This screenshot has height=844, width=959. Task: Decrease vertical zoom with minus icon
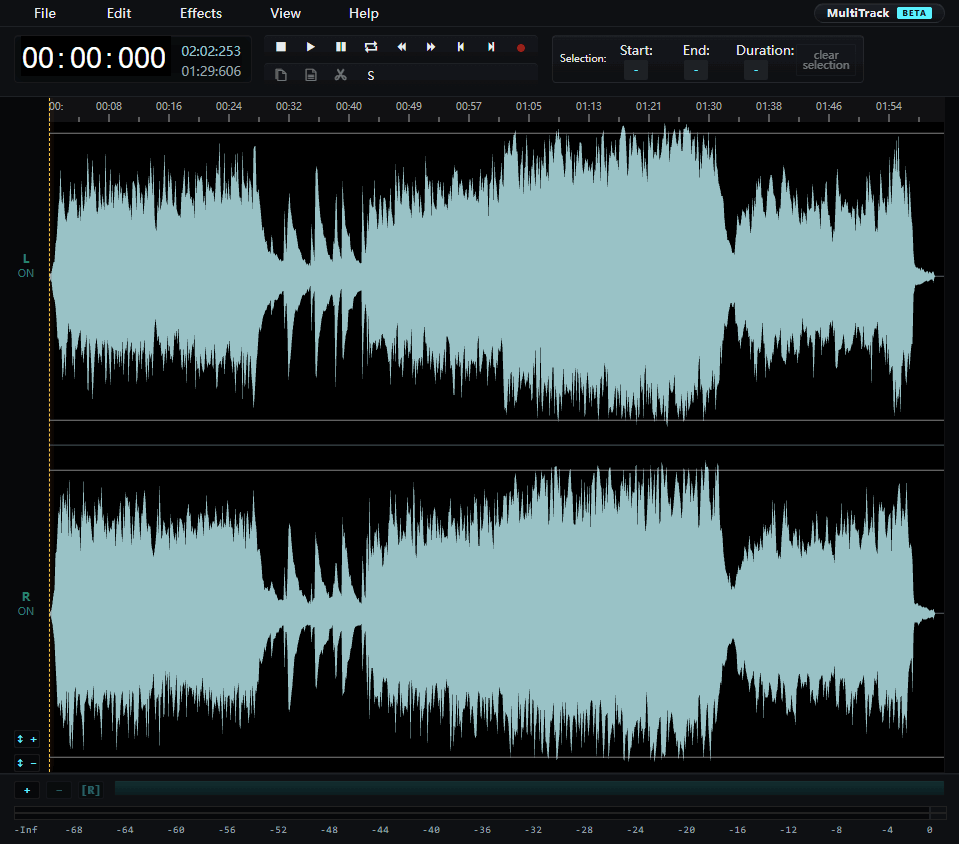click(27, 763)
